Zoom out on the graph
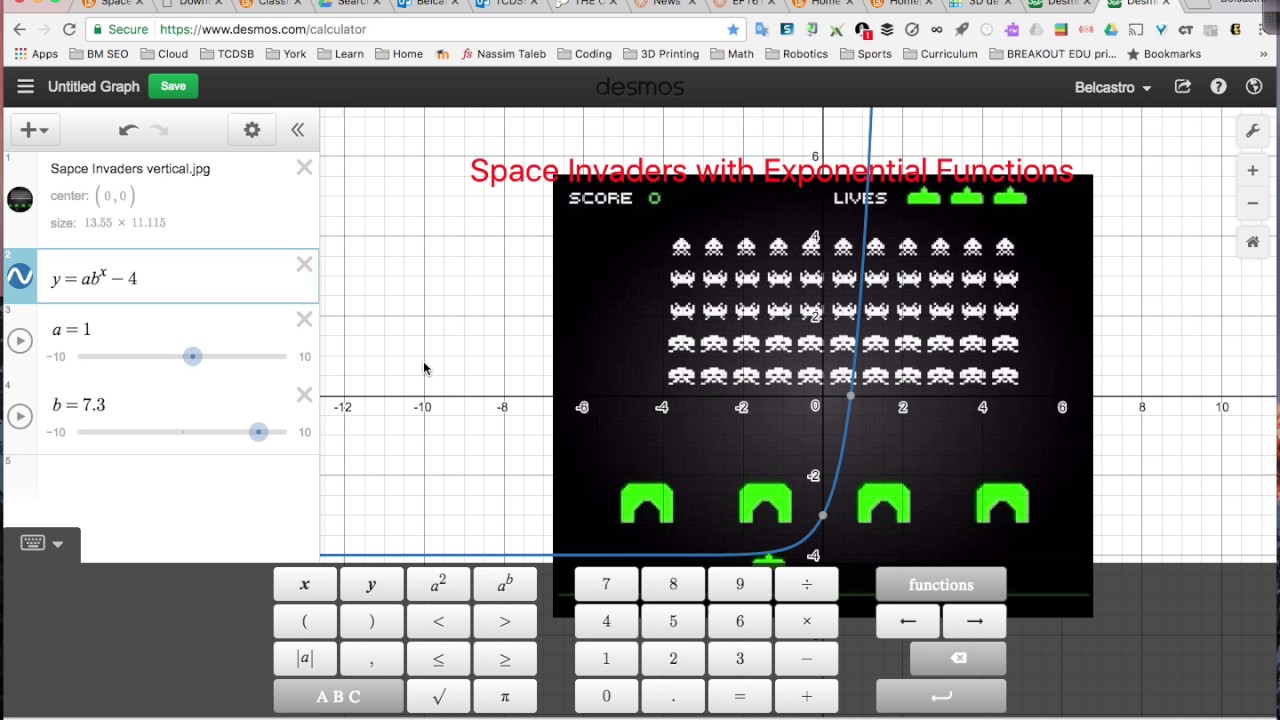The height and width of the screenshot is (720, 1280). click(1252, 203)
